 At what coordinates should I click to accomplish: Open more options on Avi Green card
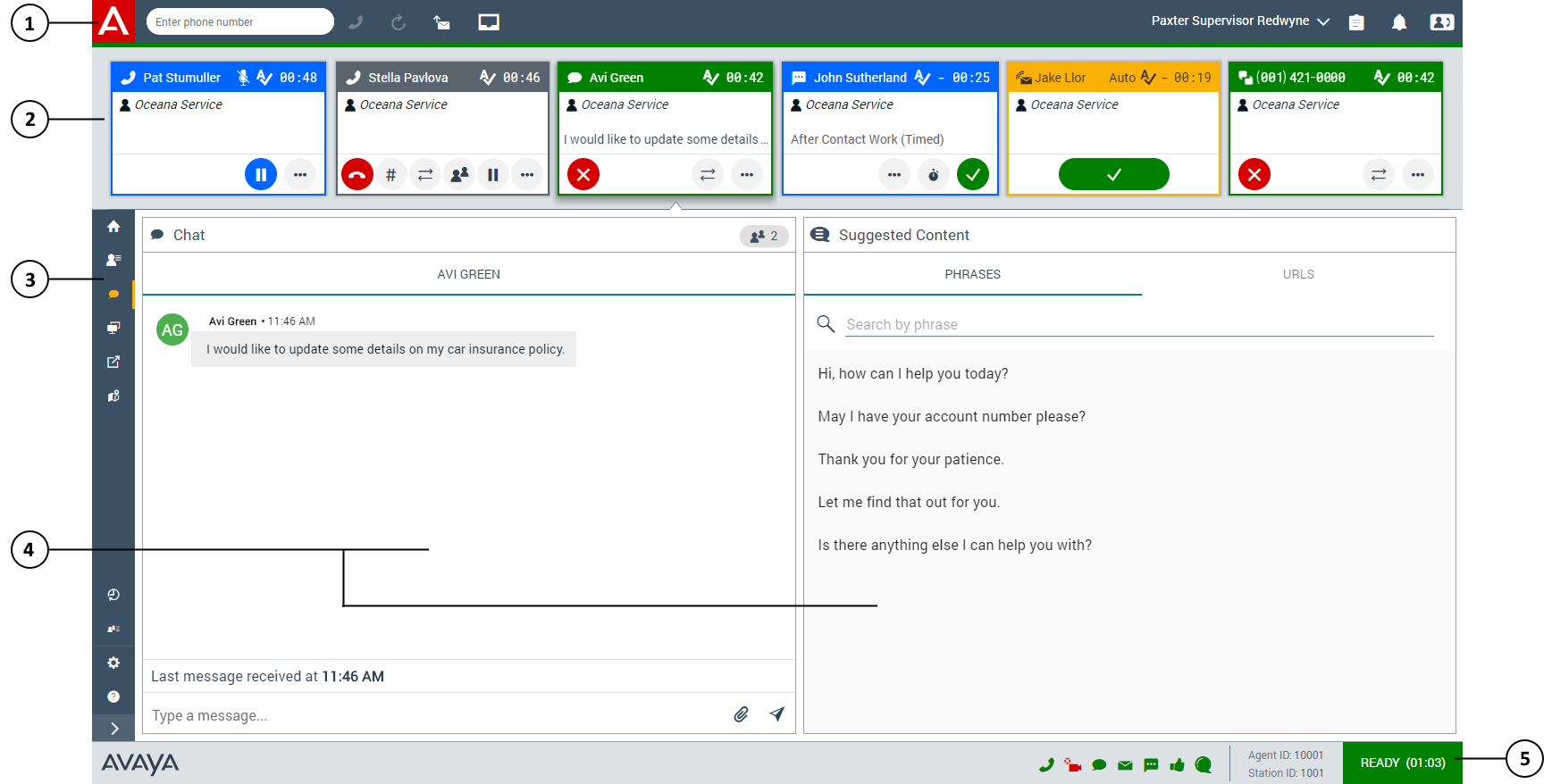[x=747, y=174]
